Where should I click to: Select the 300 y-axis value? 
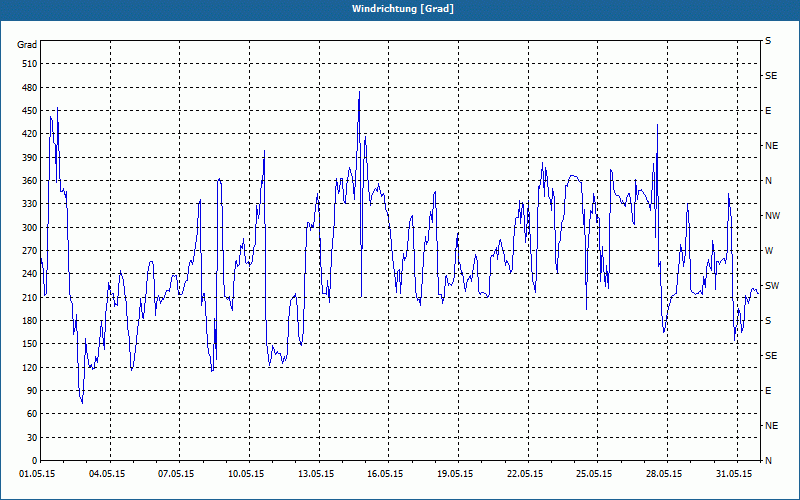(29, 227)
